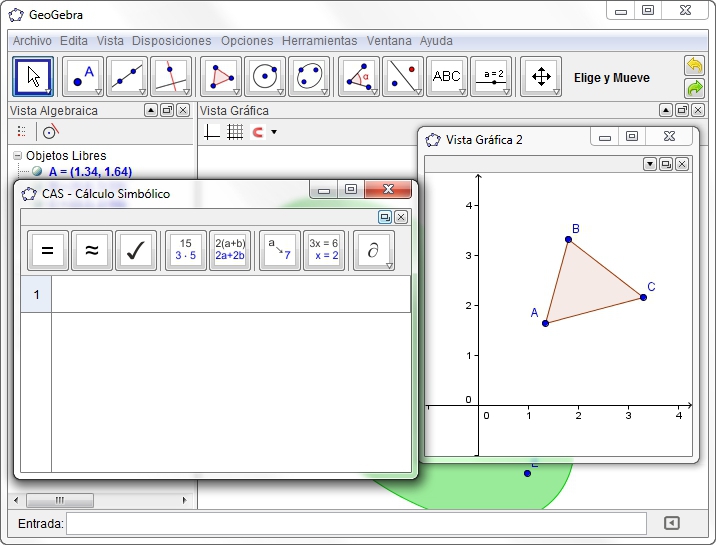
Task: Select point C in Vista Gráfica 2
Action: (643, 297)
